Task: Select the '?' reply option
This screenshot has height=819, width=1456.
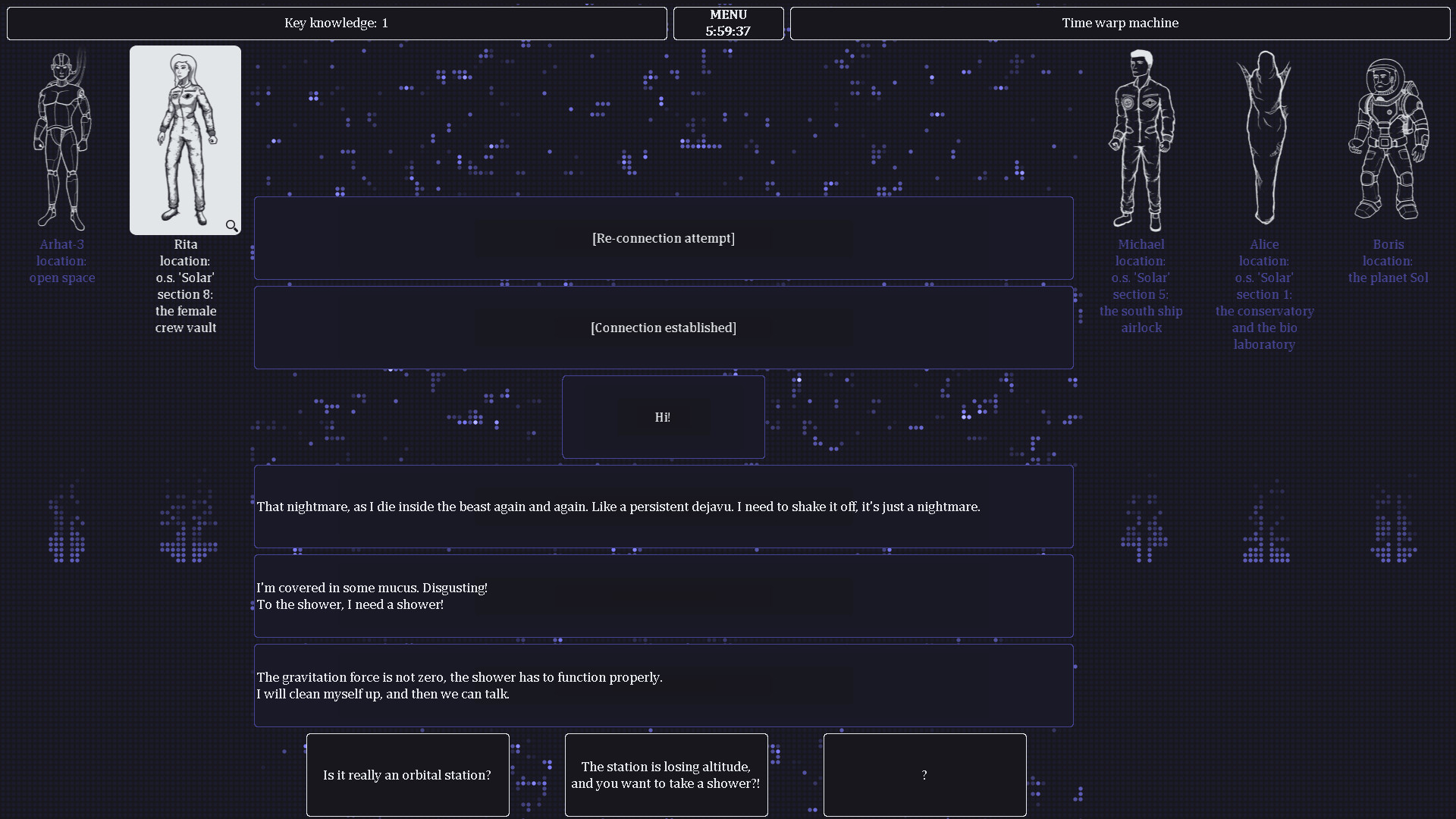Action: click(924, 775)
